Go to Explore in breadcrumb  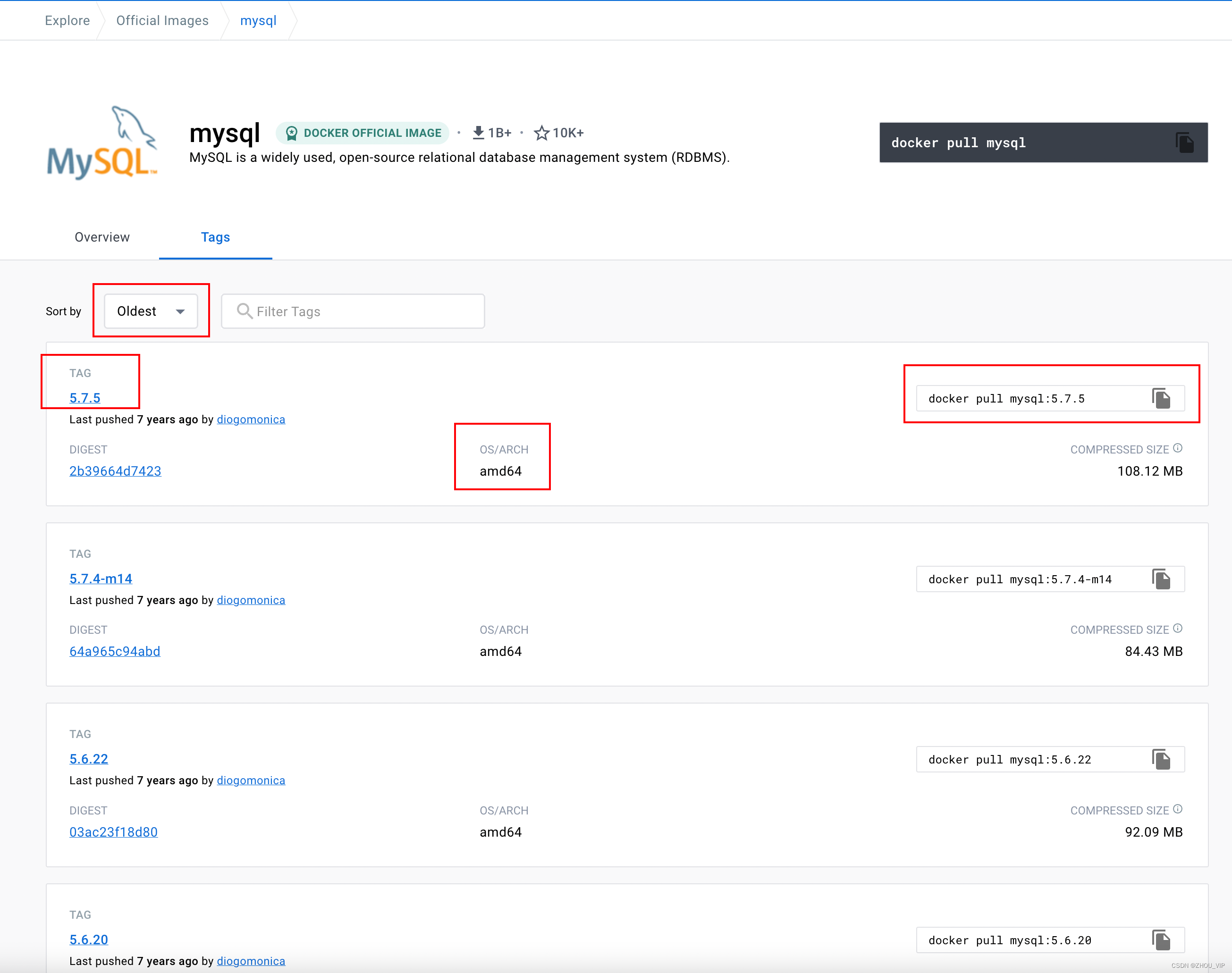67,20
